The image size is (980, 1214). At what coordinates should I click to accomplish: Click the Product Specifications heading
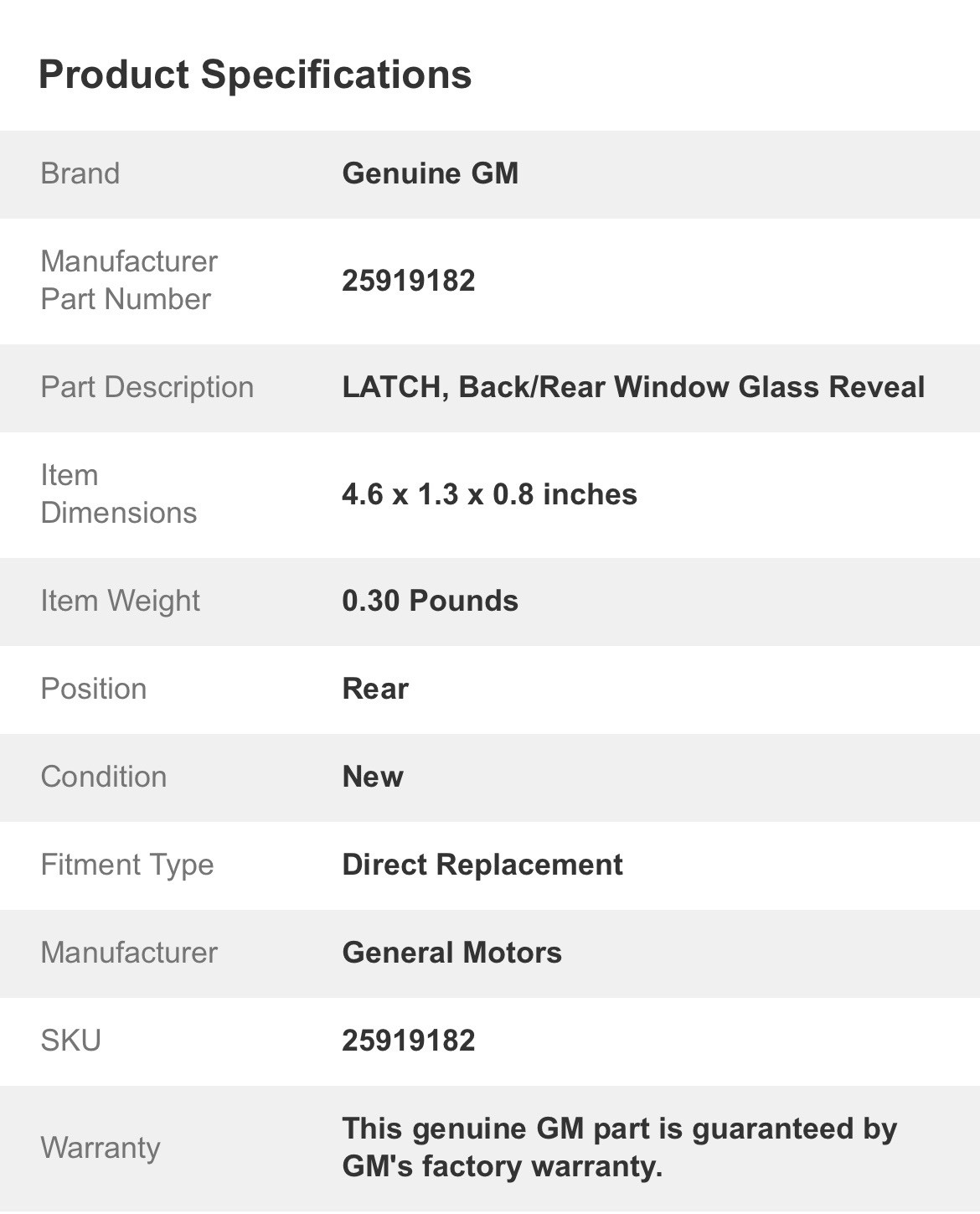255,75
